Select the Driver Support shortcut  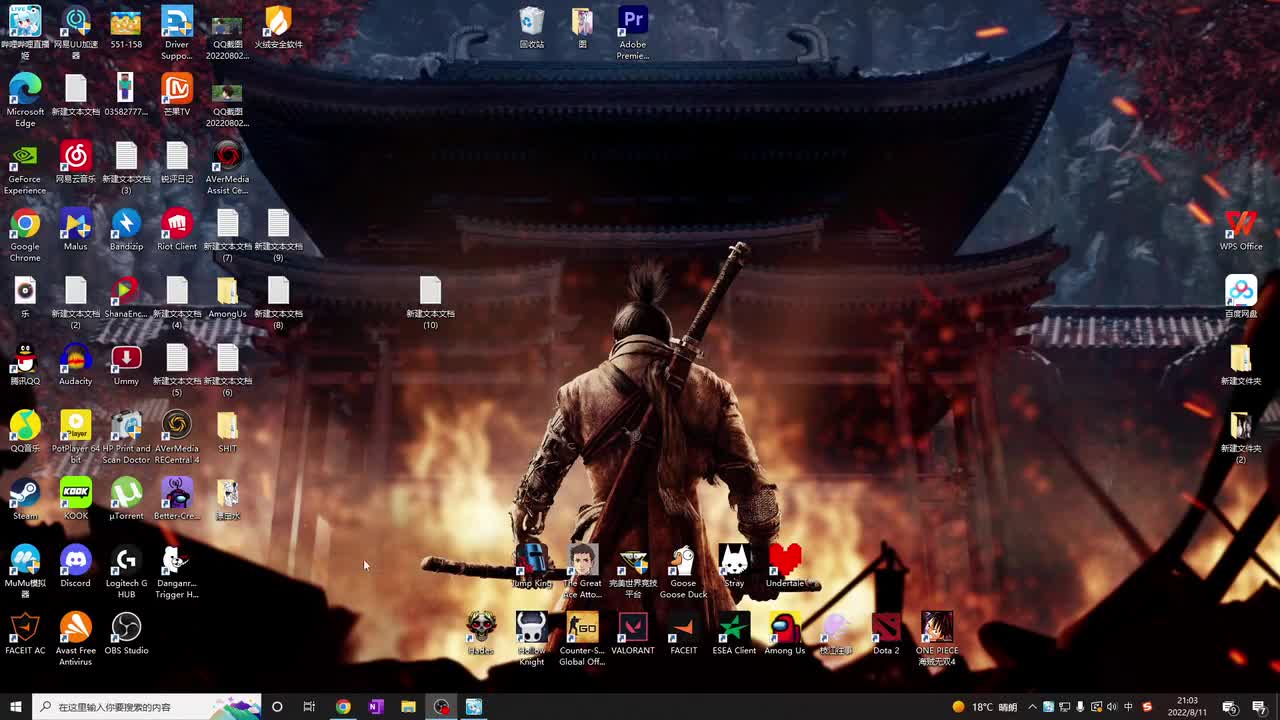click(177, 32)
